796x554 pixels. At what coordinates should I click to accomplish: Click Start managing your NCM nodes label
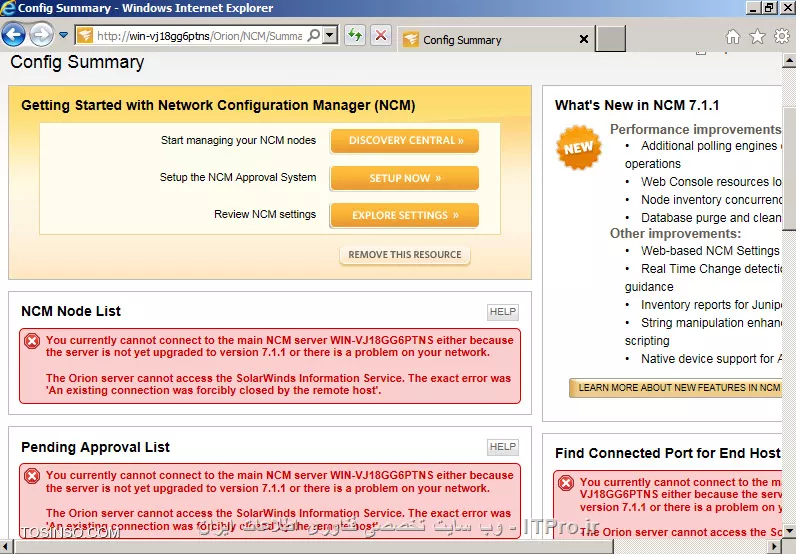(x=239, y=141)
